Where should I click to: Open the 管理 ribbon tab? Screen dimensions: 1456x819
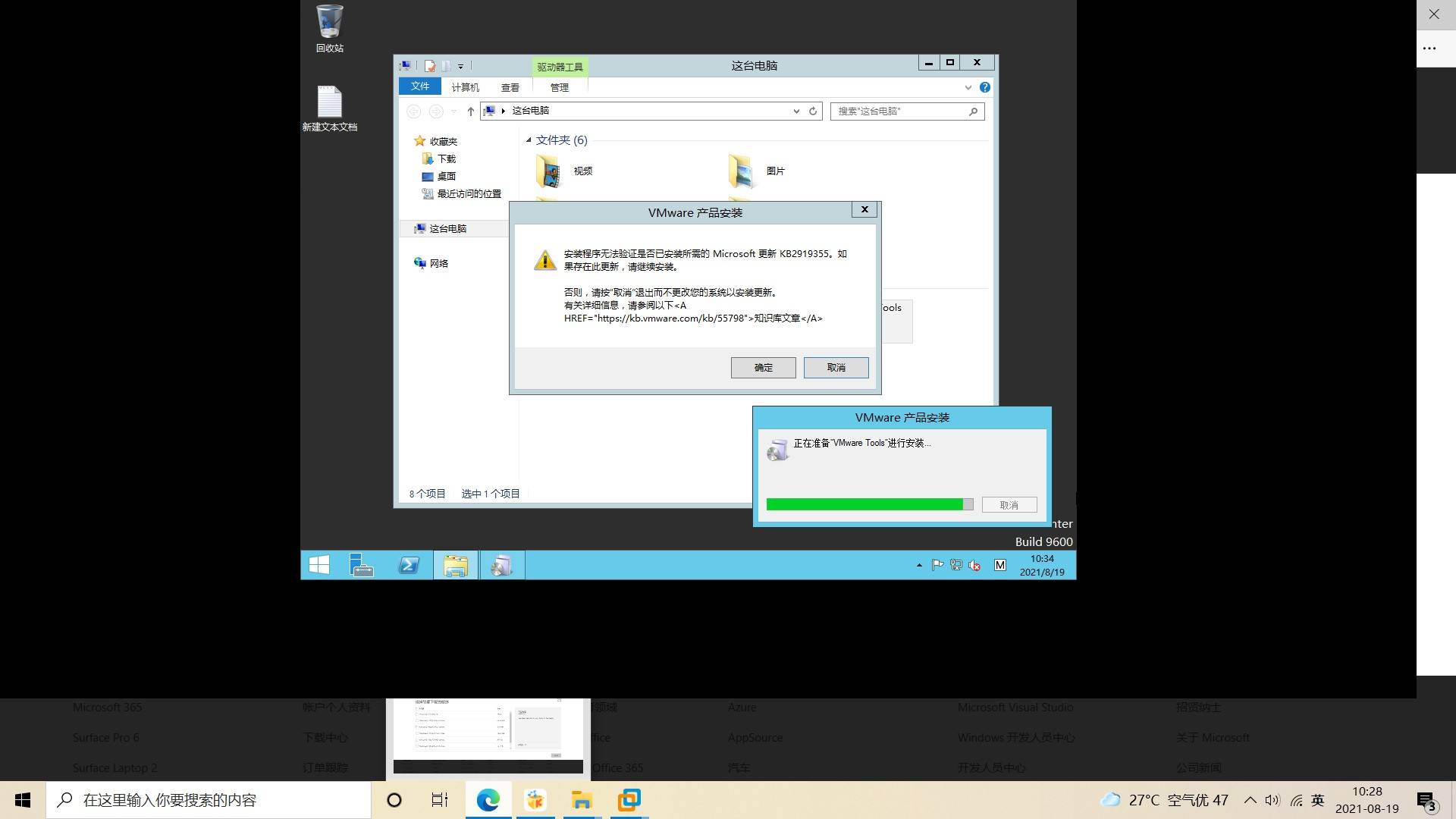click(x=559, y=87)
